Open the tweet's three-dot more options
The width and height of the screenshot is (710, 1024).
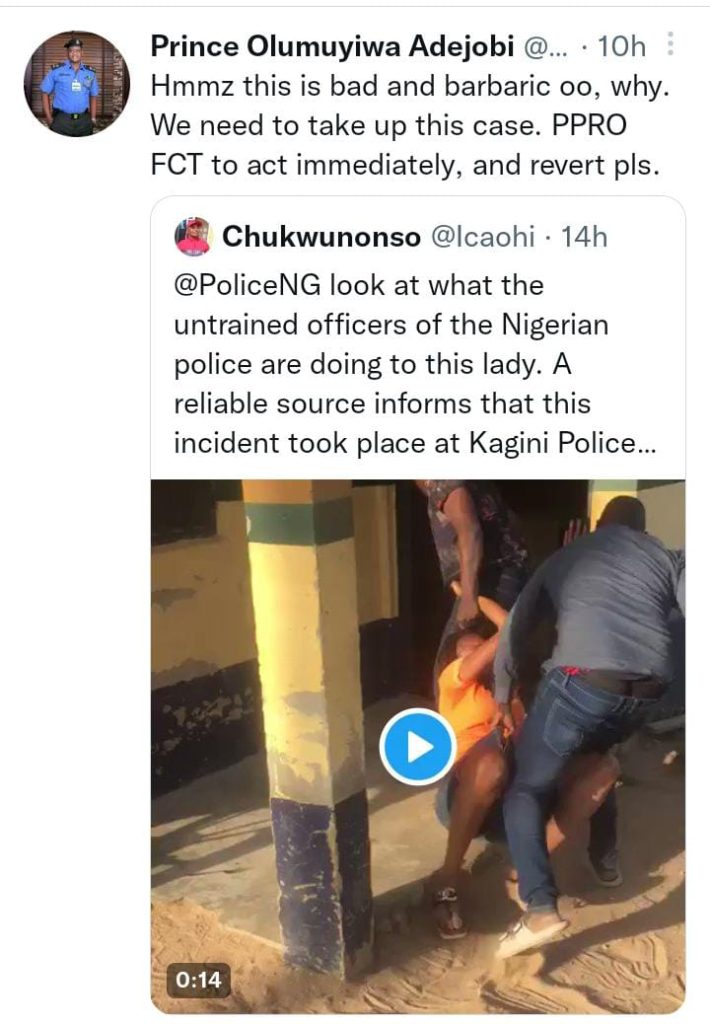click(x=669, y=45)
